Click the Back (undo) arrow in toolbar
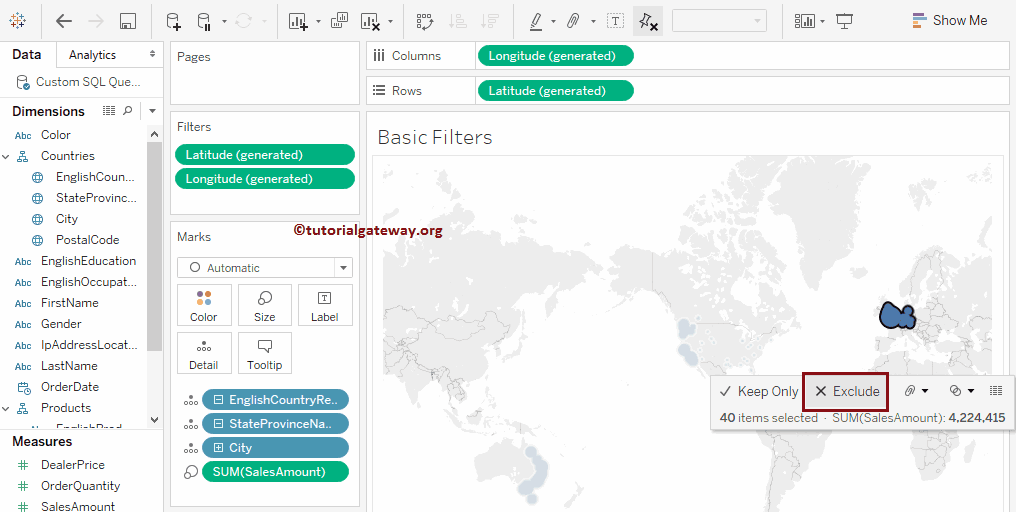 [64, 21]
